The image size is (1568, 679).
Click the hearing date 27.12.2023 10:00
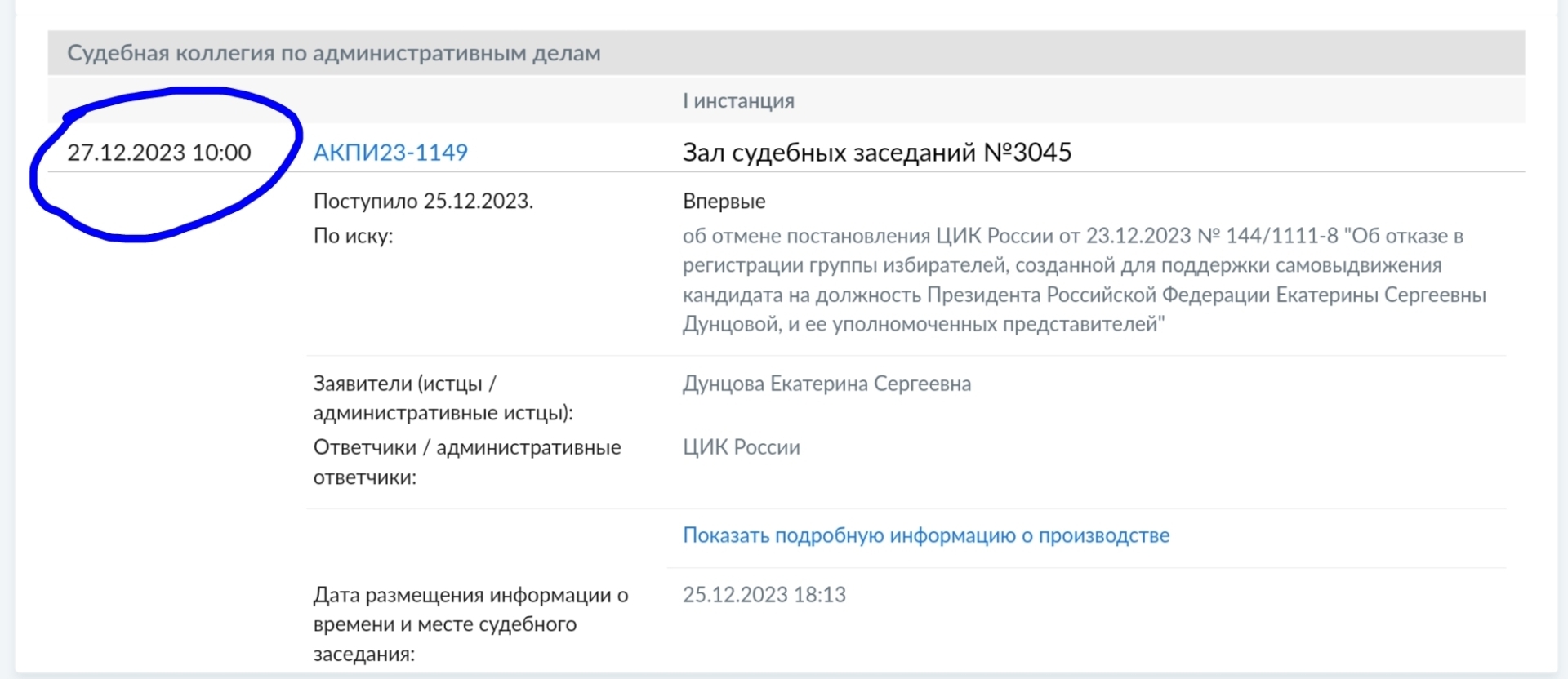(159, 153)
